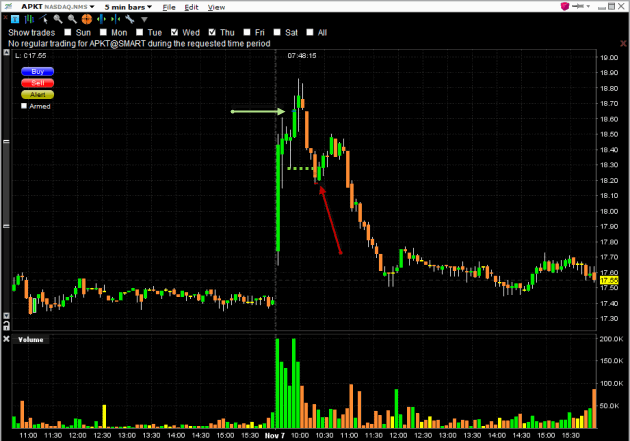
Task: Click the vertical scroll down arrow
Action: 6,316
